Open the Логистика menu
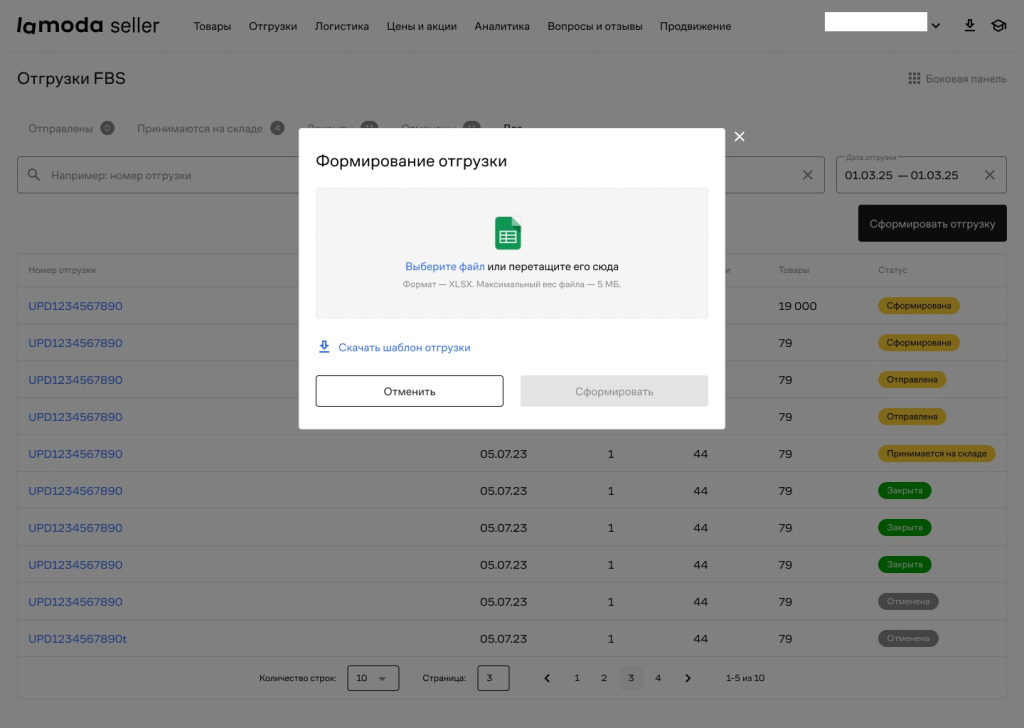The width and height of the screenshot is (1024, 728). coord(341,26)
